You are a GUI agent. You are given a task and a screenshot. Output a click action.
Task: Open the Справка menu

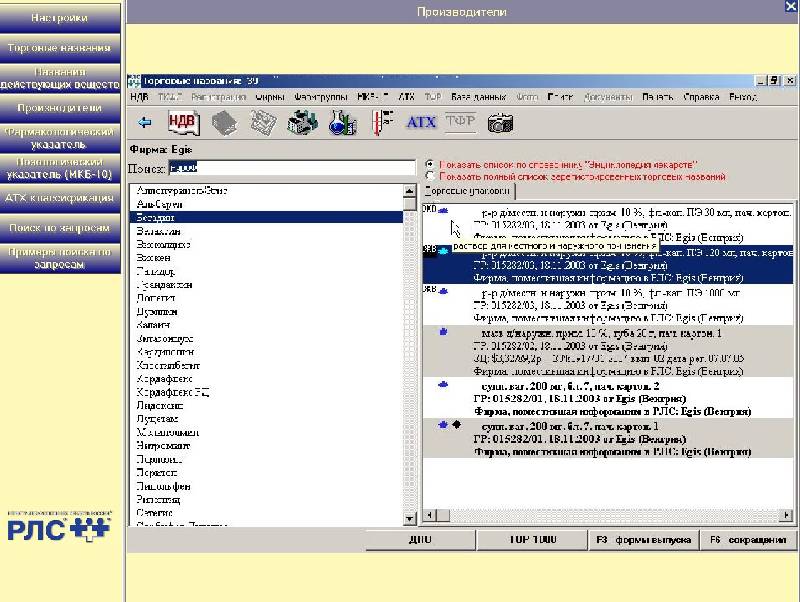(x=701, y=97)
